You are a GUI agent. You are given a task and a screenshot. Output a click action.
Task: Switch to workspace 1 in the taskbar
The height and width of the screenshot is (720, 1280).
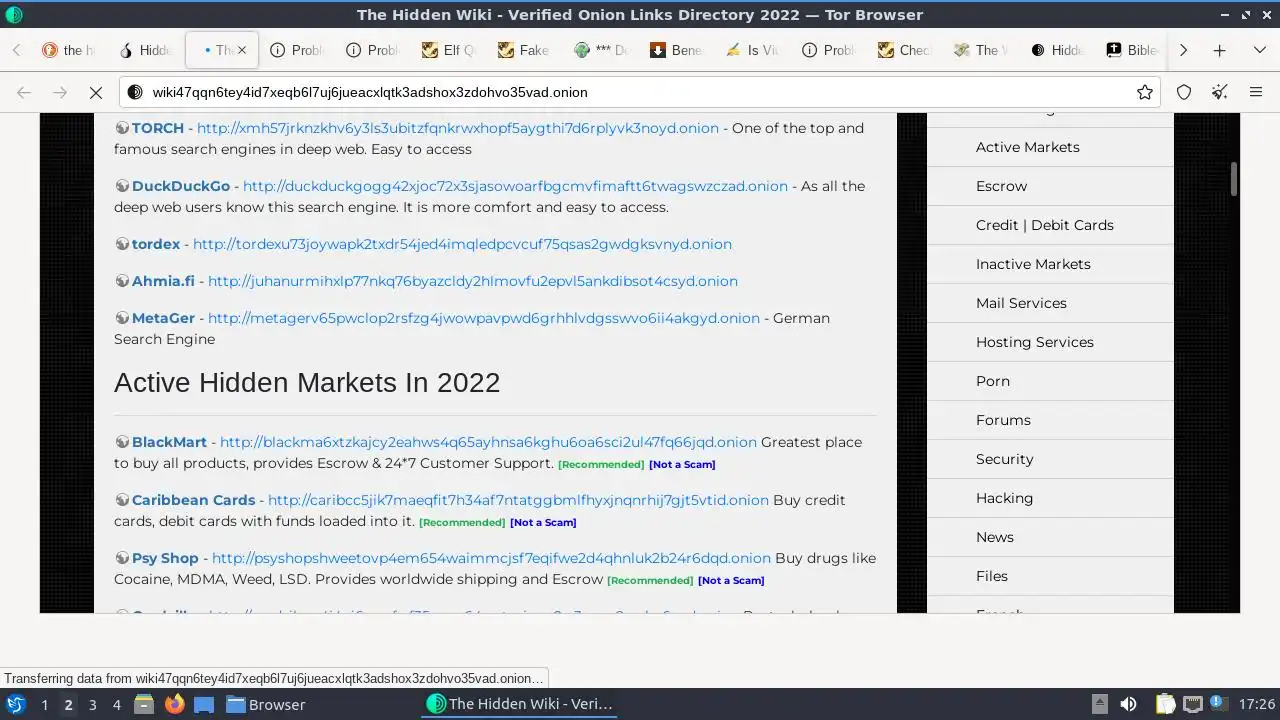pos(44,705)
